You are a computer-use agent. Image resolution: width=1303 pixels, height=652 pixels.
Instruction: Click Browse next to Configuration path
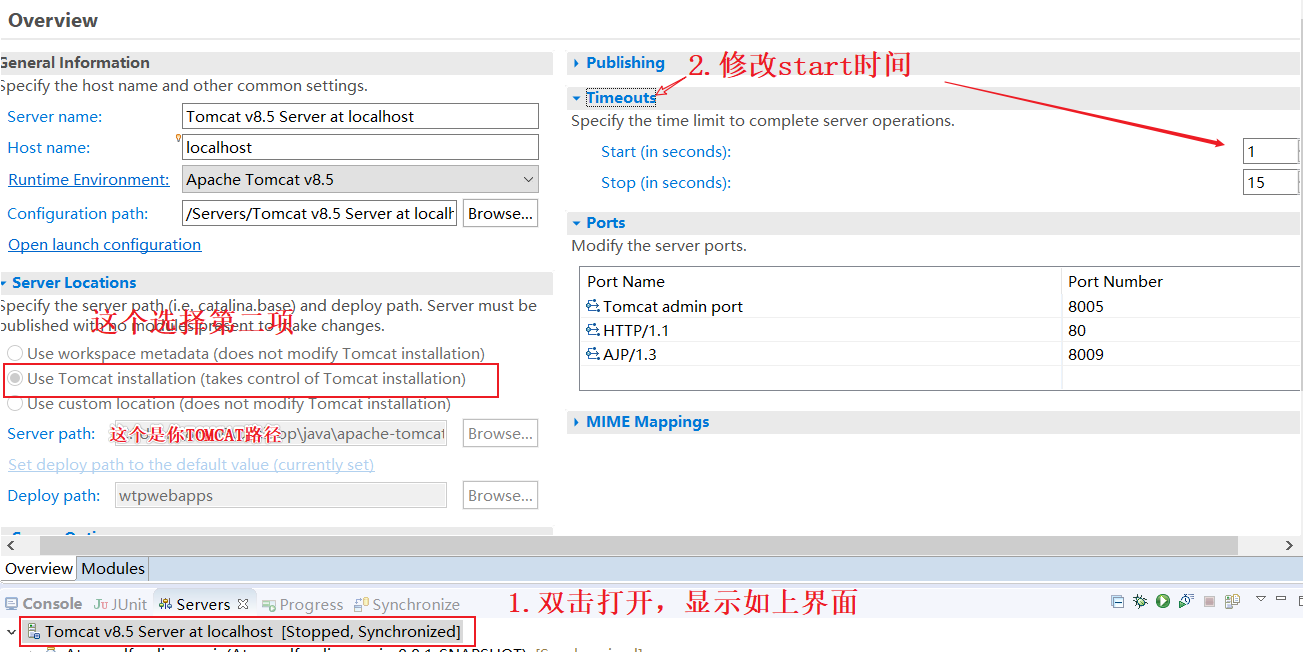(500, 213)
